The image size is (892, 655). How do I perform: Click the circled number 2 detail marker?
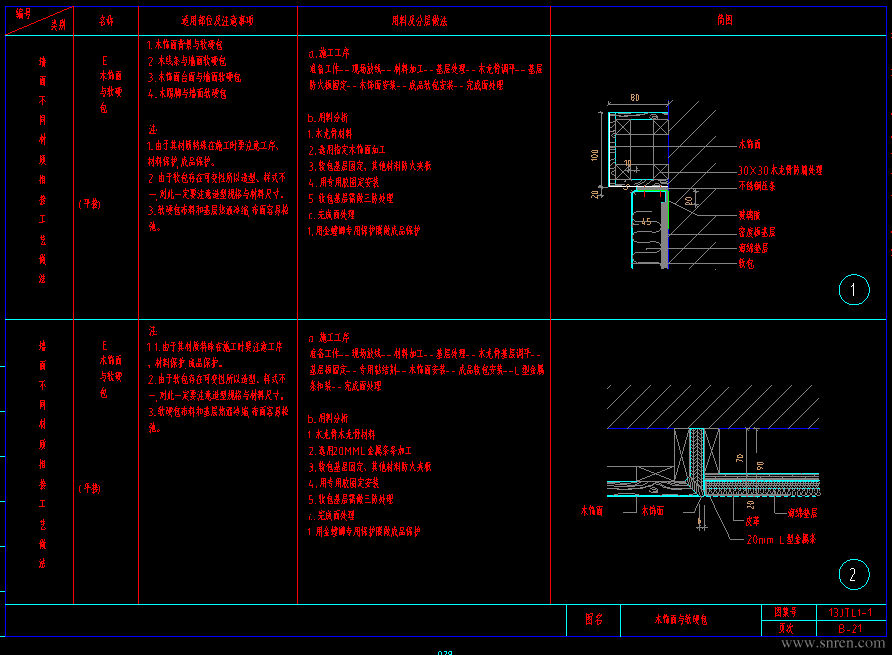[853, 574]
